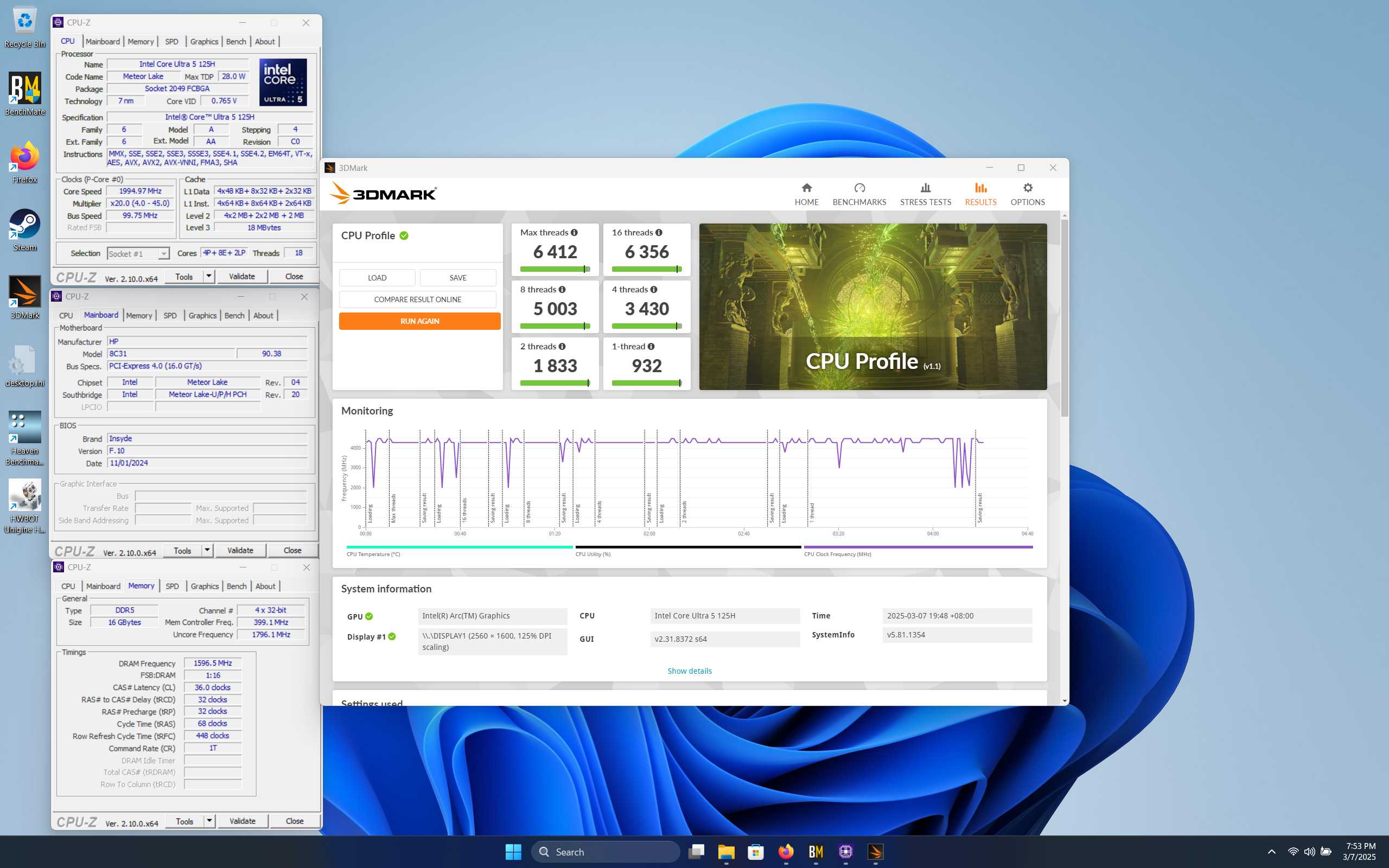1389x868 pixels.
Task: Open HWBOT Unigine Heaven shortcut
Action: pos(24,506)
